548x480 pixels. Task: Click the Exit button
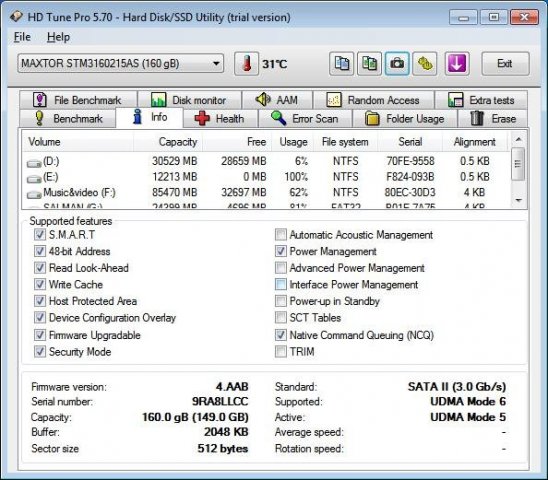tap(505, 64)
